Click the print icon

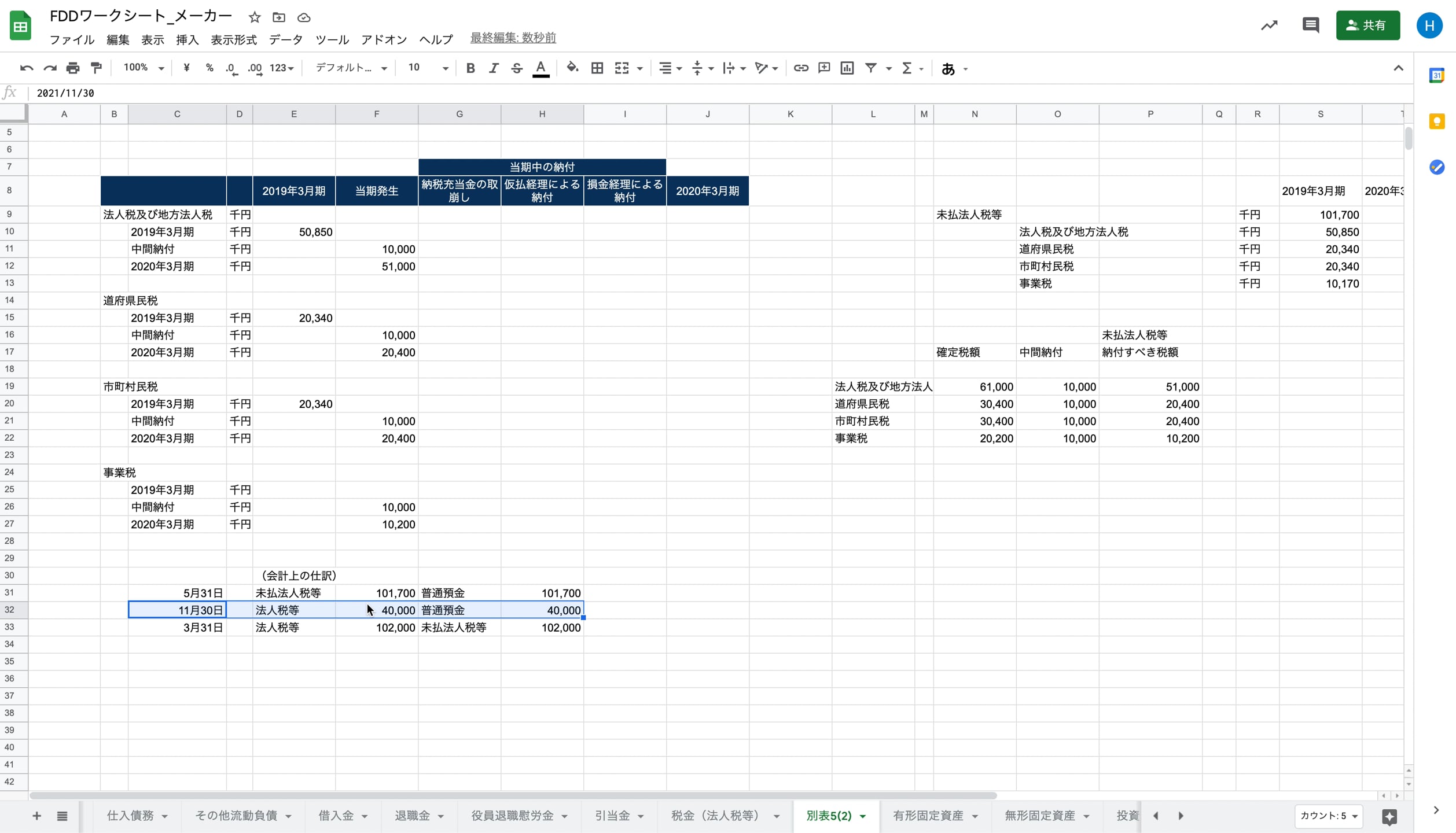point(72,68)
